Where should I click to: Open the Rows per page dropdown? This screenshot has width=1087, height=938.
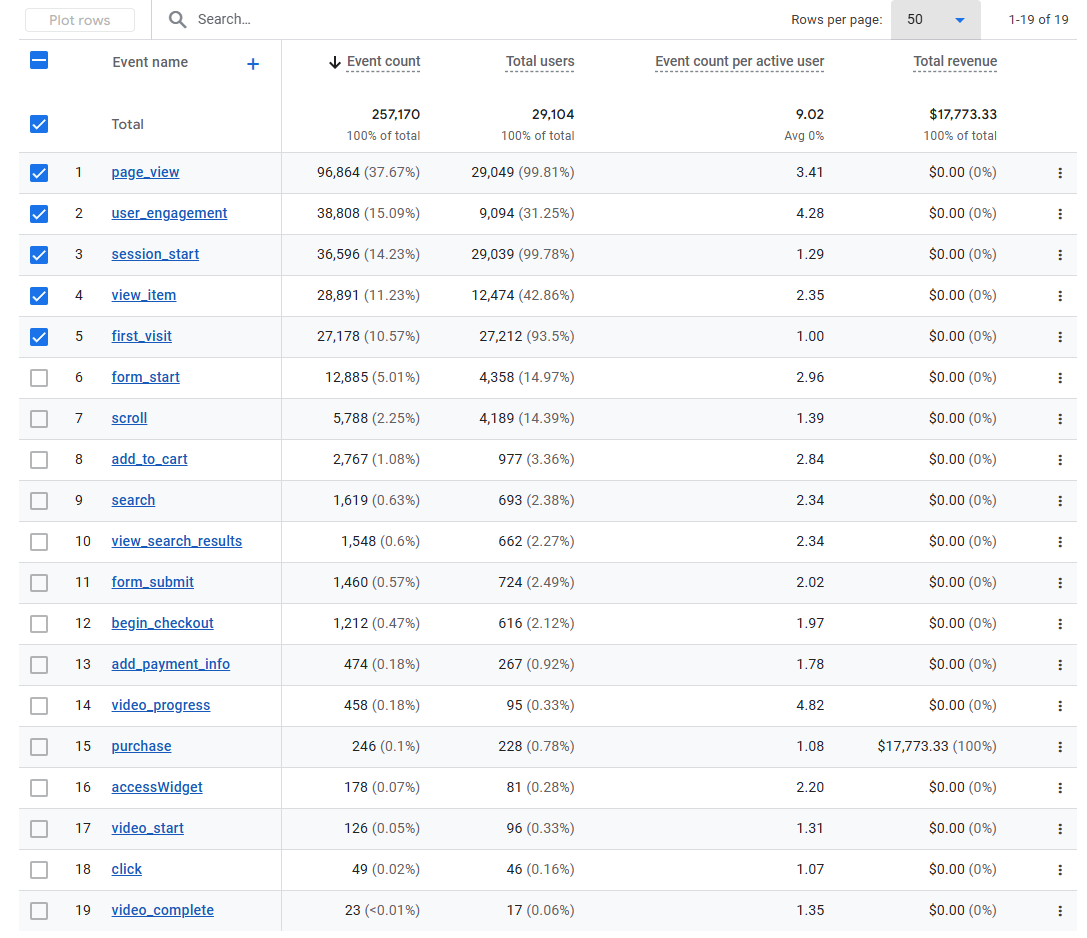point(935,19)
